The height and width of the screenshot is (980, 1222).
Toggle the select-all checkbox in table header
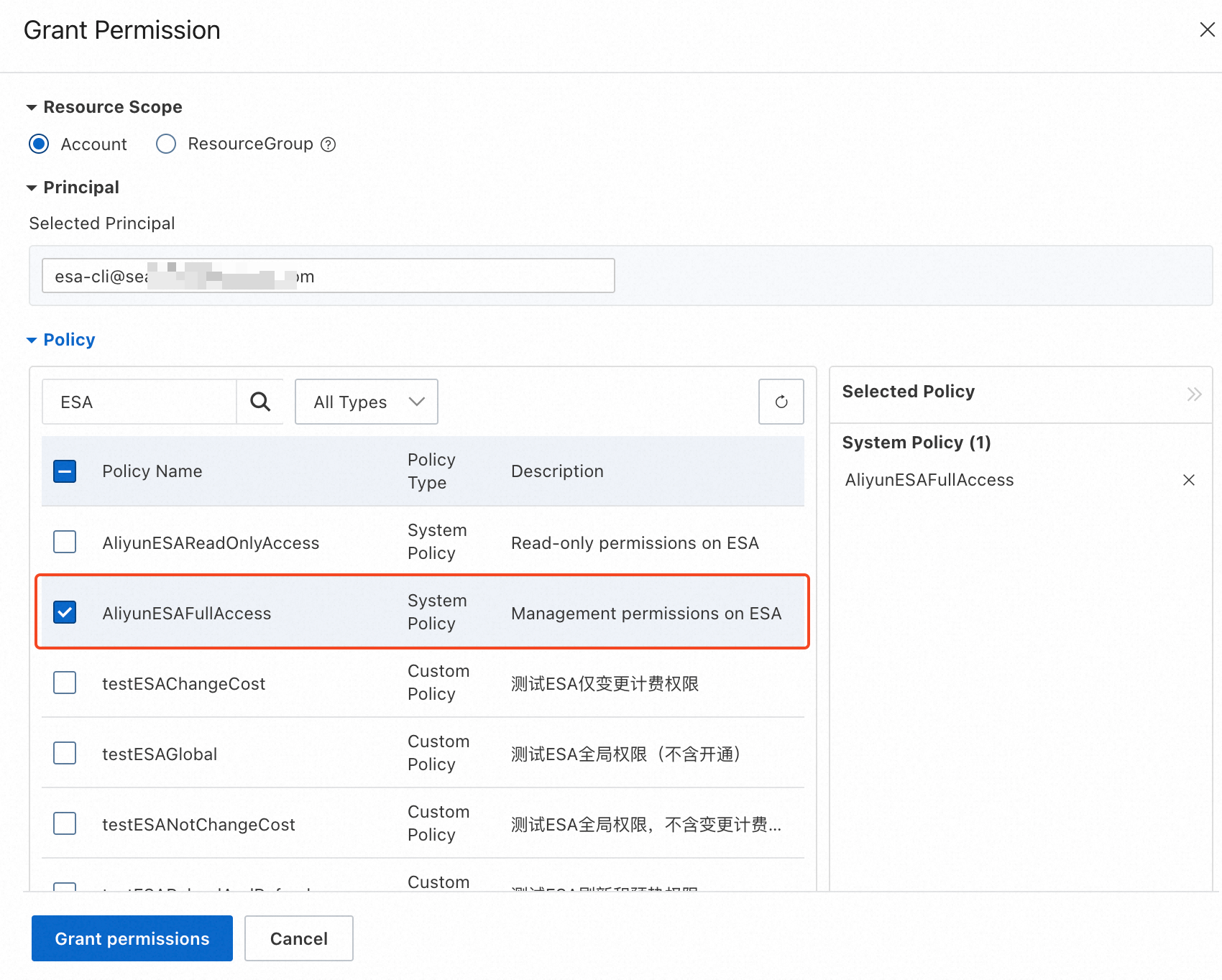(x=65, y=471)
